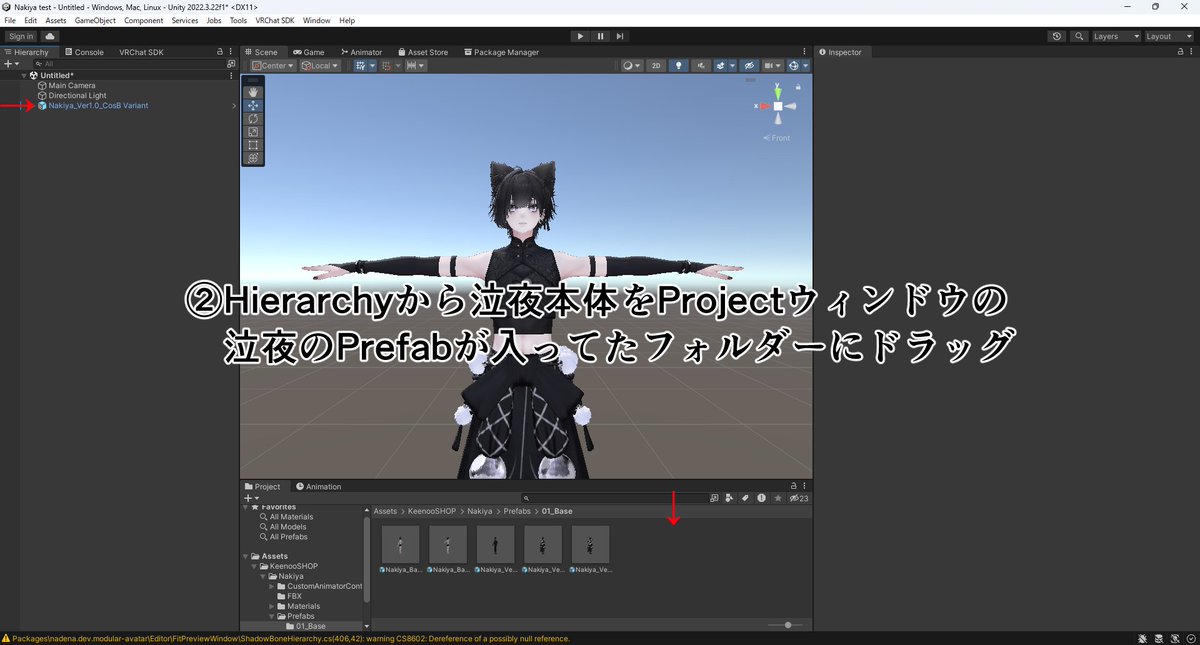Select the Rotate tool
Viewport: 1200px width, 645px height.
coord(253,118)
